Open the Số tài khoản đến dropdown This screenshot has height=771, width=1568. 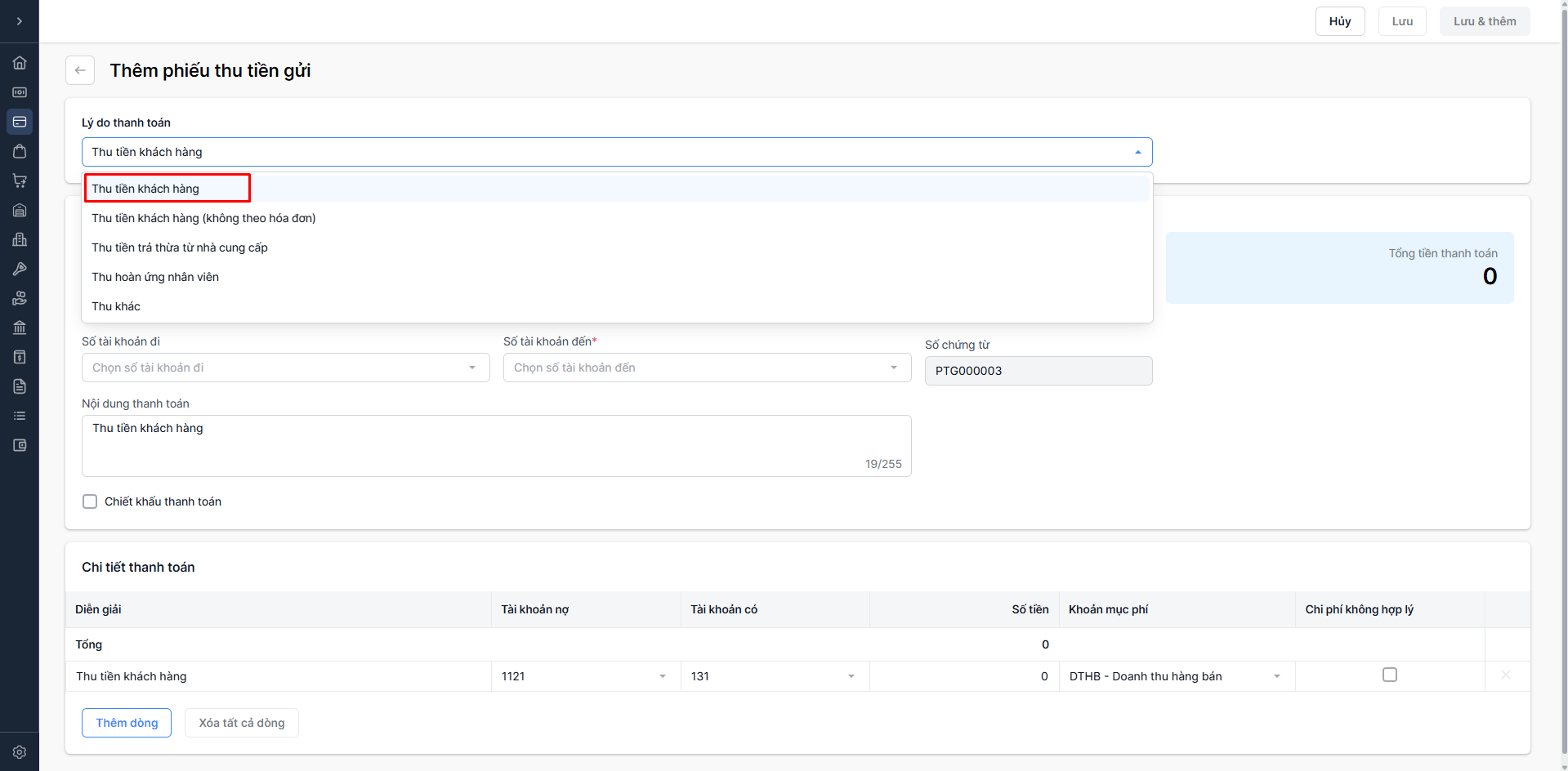coord(707,368)
